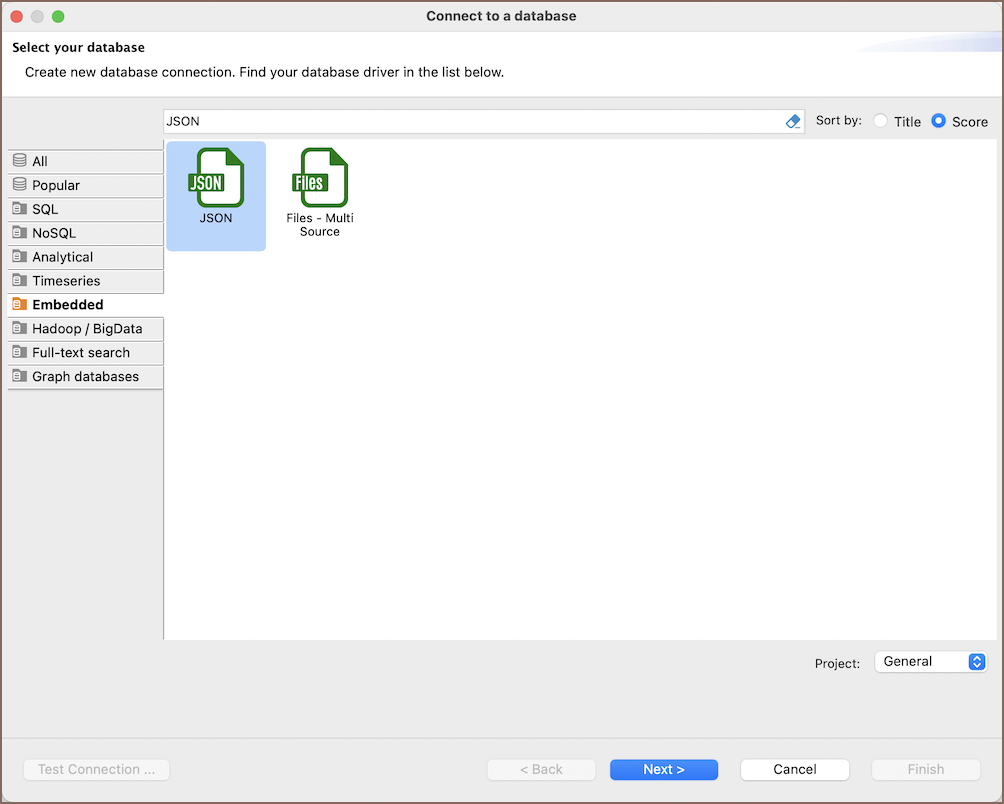Click the Graph databases category icon

[20, 377]
